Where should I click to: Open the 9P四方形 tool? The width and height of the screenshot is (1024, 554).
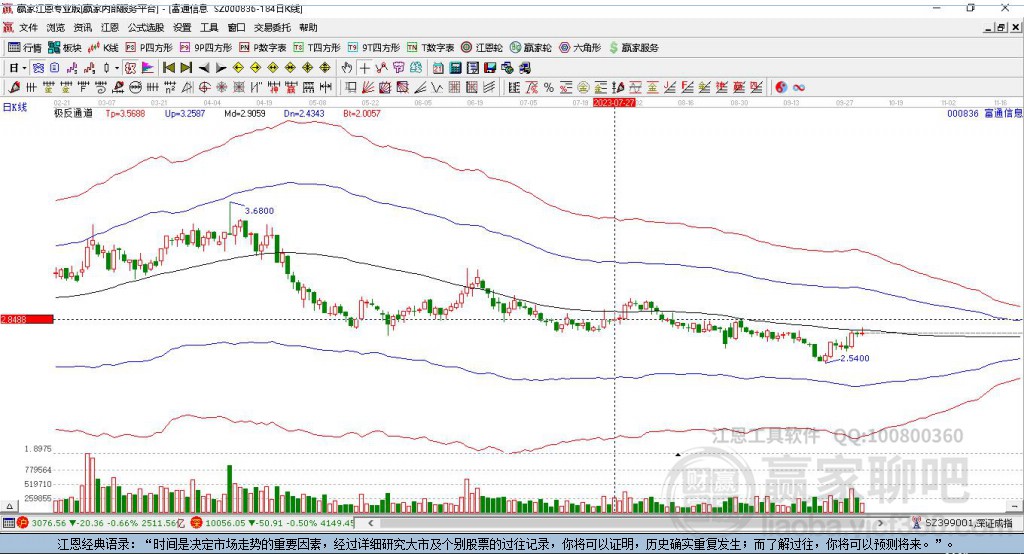coord(206,48)
